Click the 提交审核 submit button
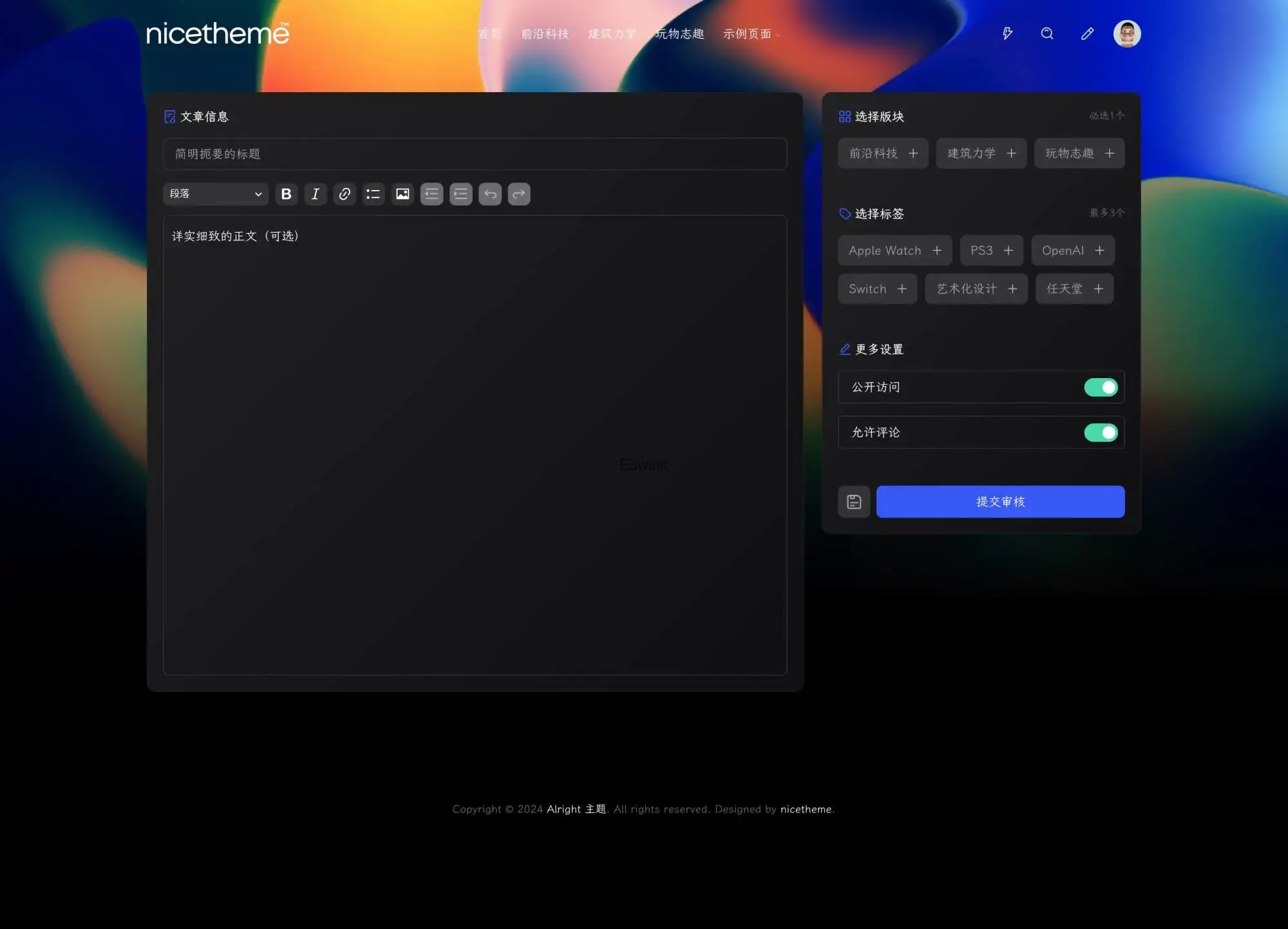1288x929 pixels. tap(1000, 502)
